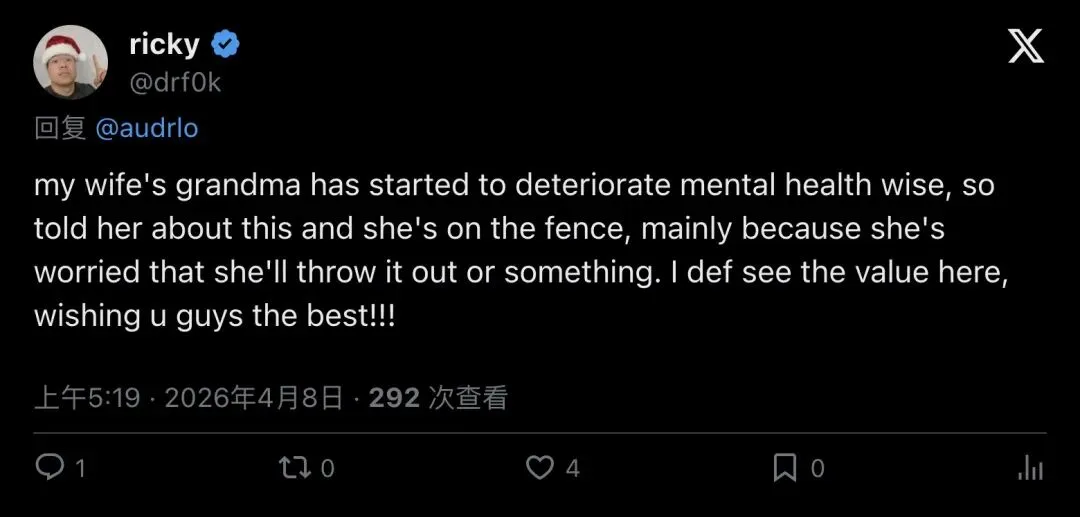Click the blue verified badge next to ricky

point(226,45)
